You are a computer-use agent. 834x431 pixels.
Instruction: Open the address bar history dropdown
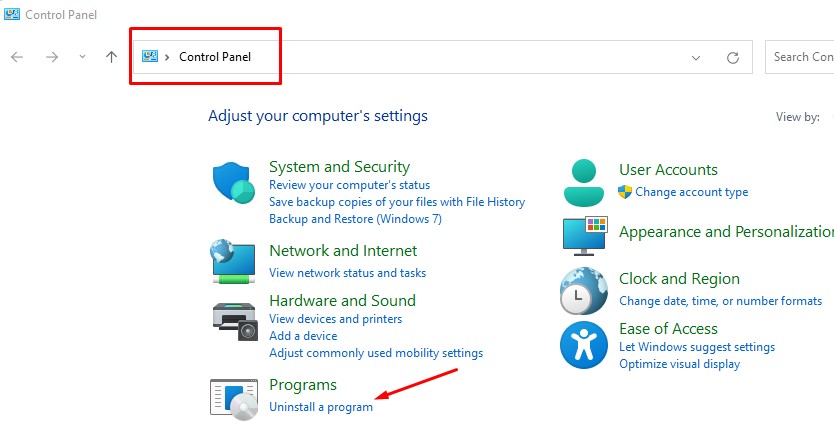tap(696, 58)
